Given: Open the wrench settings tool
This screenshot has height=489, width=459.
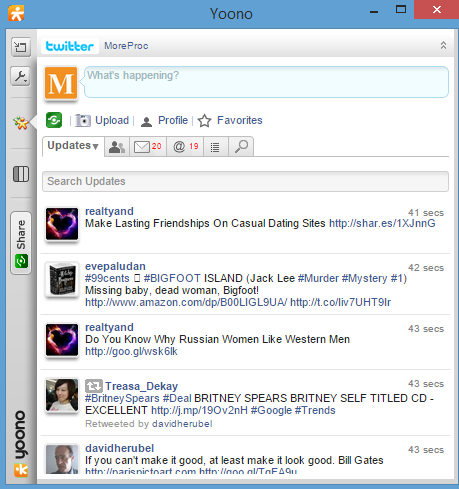Looking at the screenshot, I should 21,76.
